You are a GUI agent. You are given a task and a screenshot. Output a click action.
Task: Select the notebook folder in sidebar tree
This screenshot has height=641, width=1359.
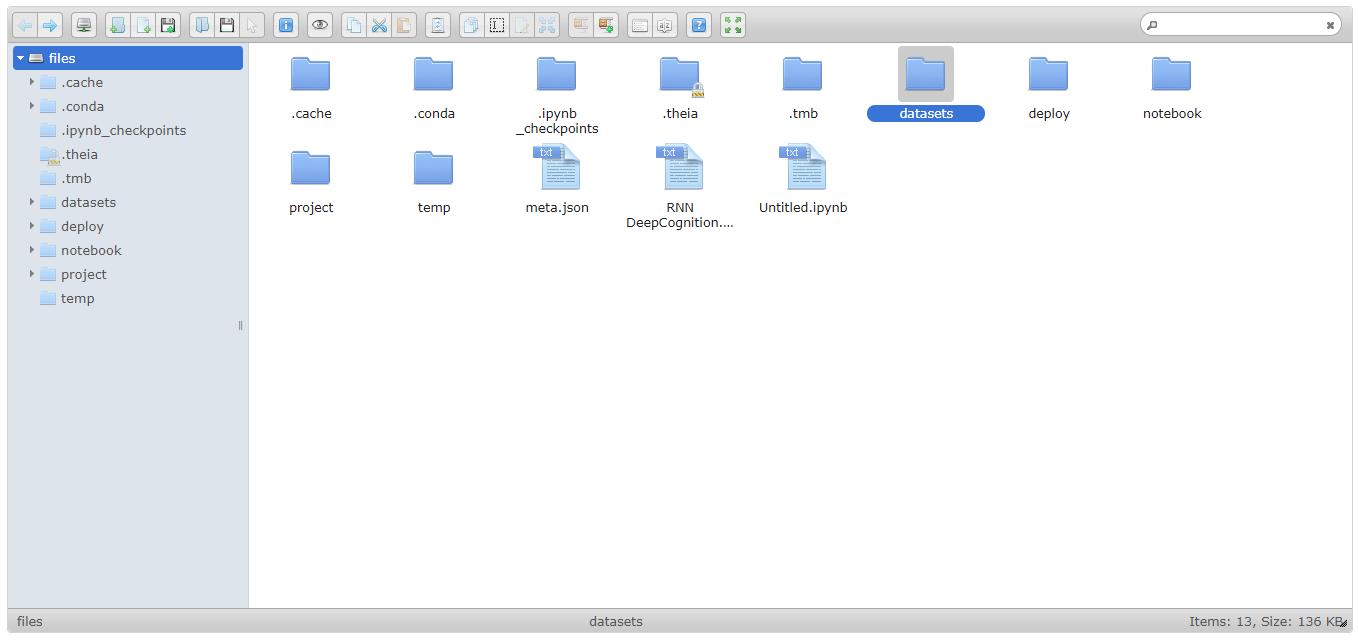click(x=91, y=250)
